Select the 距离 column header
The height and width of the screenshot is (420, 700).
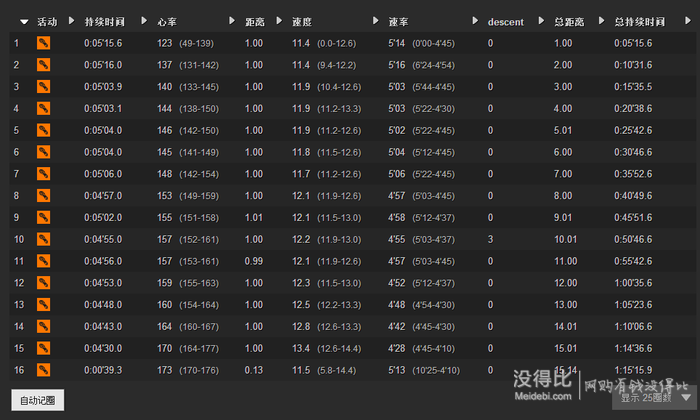coord(254,21)
